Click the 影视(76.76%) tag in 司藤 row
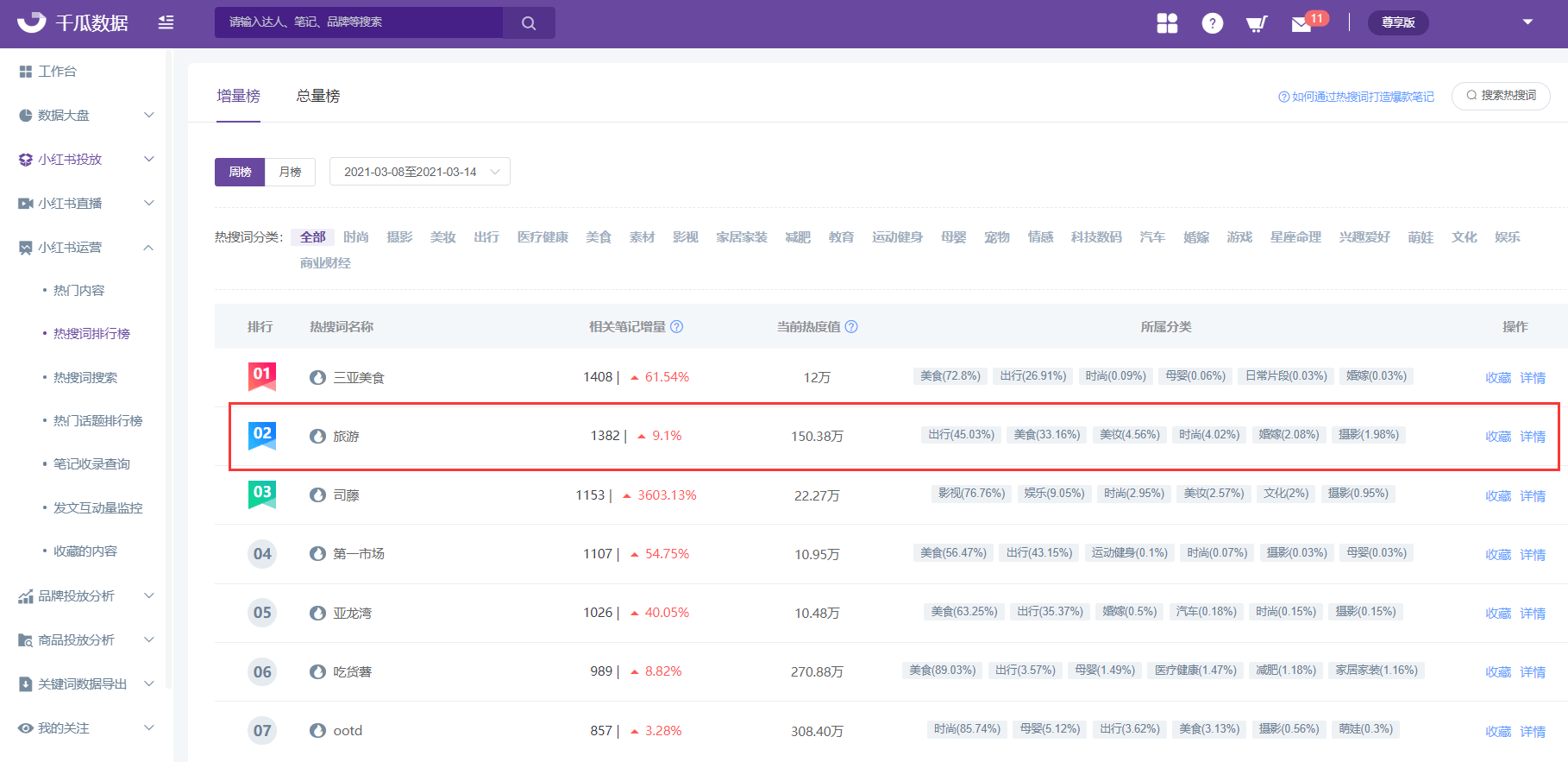 [971, 494]
